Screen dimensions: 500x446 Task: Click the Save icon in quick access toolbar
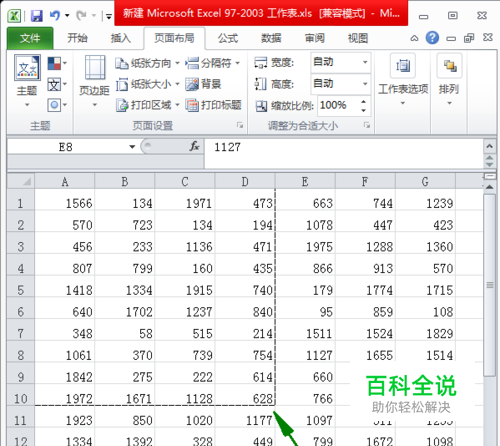36,15
